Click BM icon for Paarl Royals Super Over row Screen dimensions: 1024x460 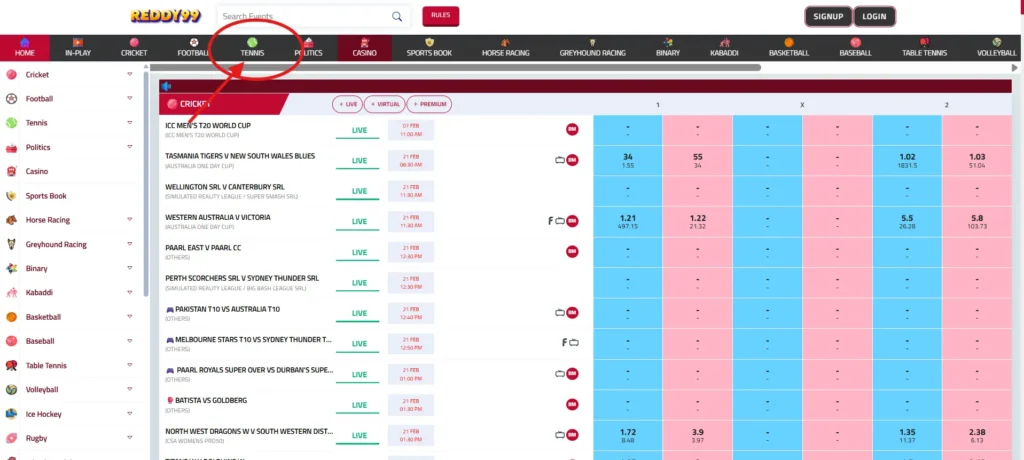point(572,374)
